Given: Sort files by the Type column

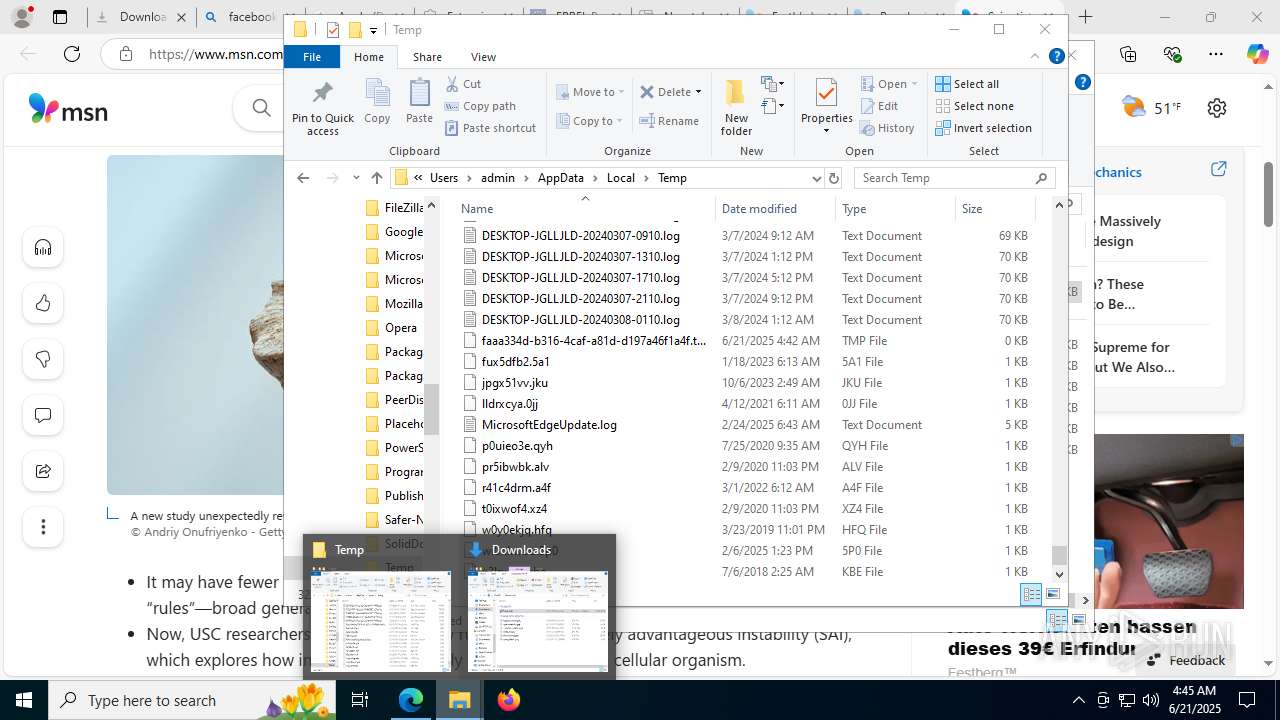Looking at the screenshot, I should pyautogui.click(x=895, y=209).
